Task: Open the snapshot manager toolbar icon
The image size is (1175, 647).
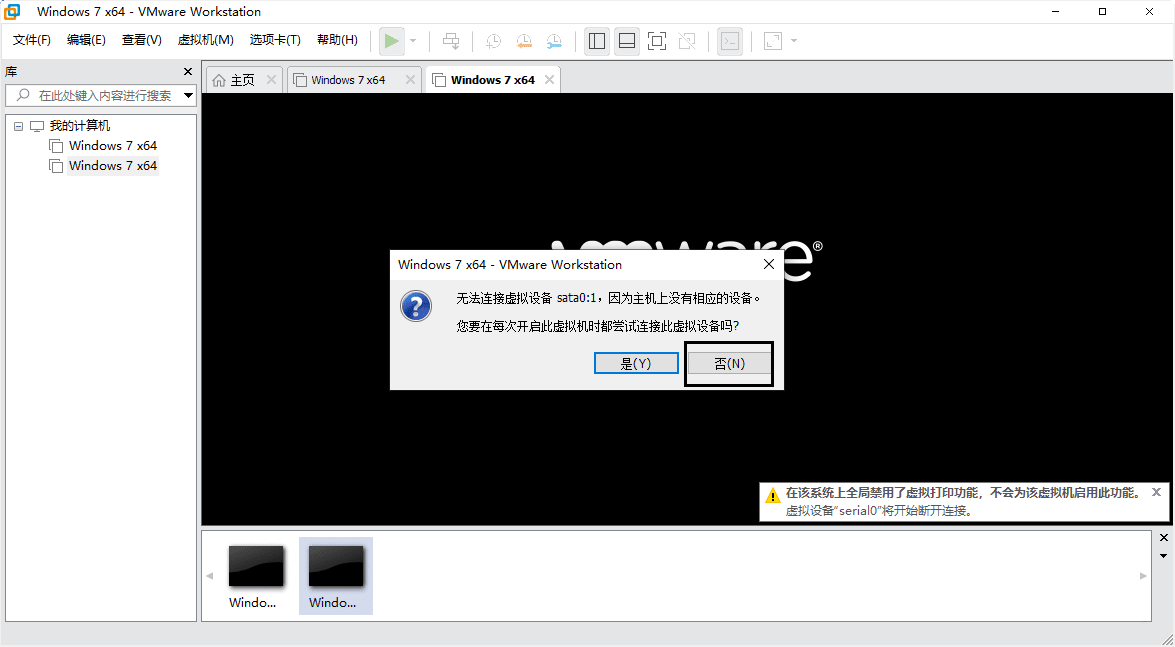Action: tap(554, 41)
